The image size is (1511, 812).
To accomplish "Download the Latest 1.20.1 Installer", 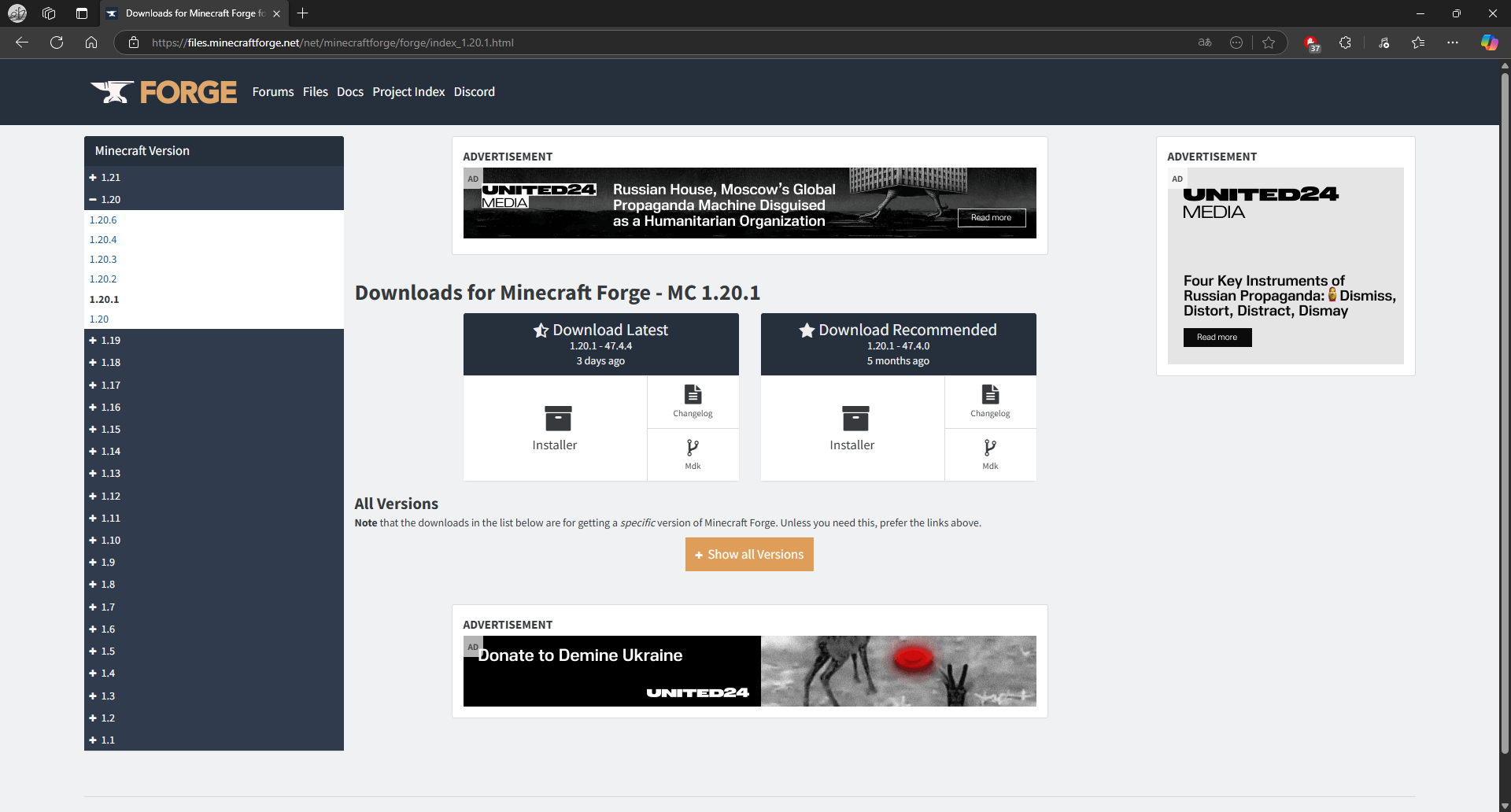I will (555, 428).
